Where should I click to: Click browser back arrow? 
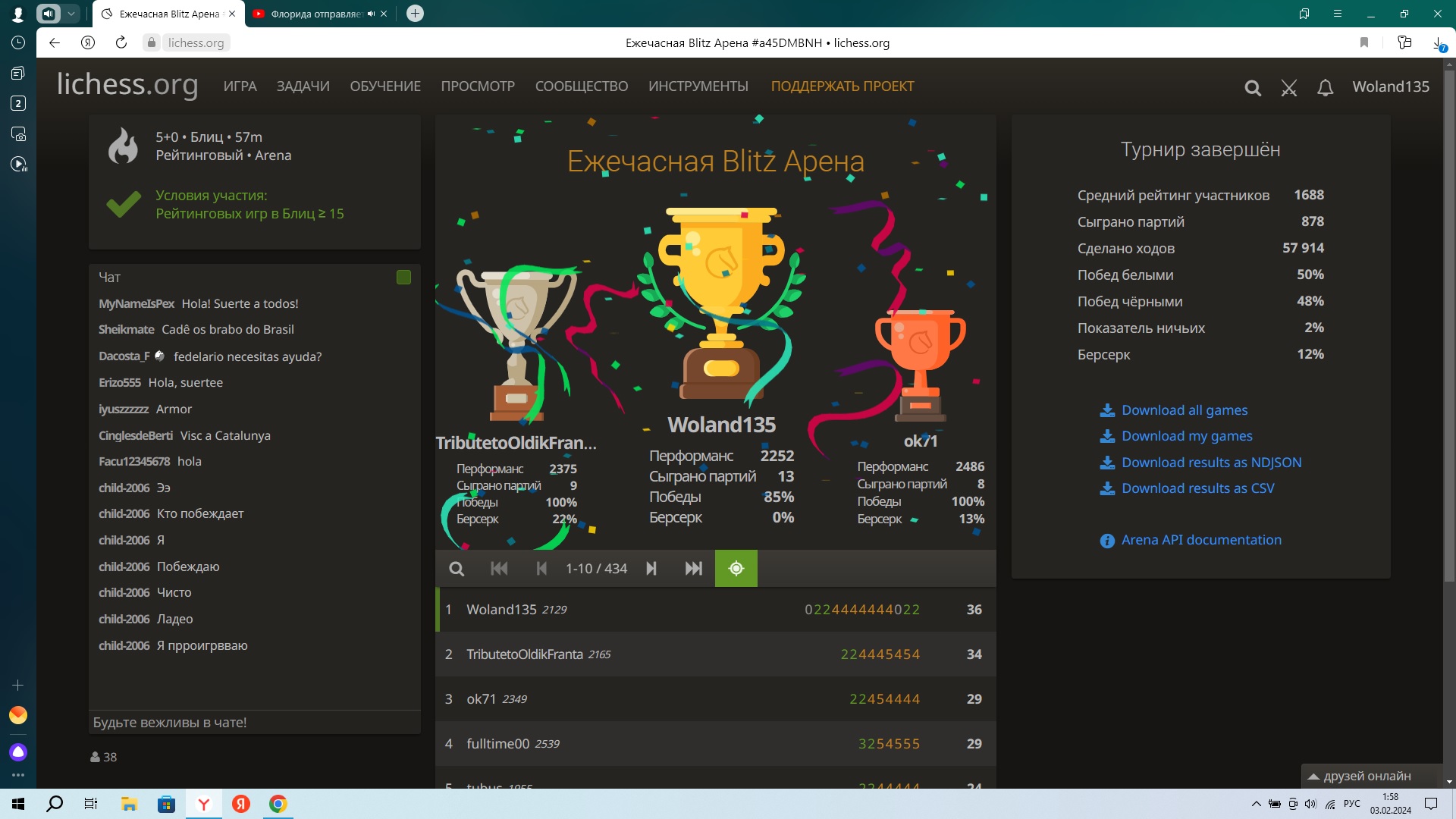click(55, 43)
